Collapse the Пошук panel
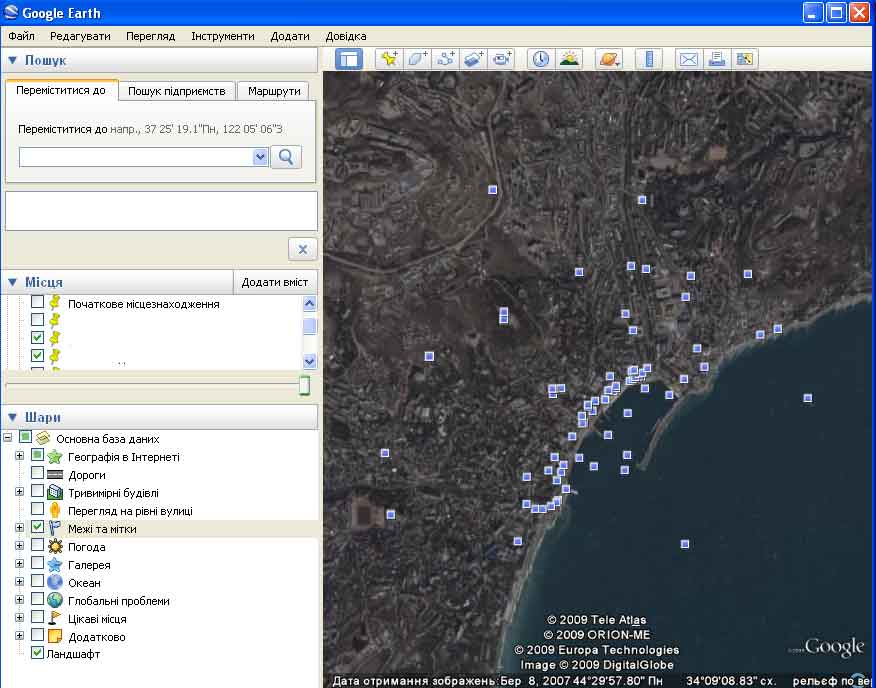Screen dimensions: 876x688 (12, 61)
